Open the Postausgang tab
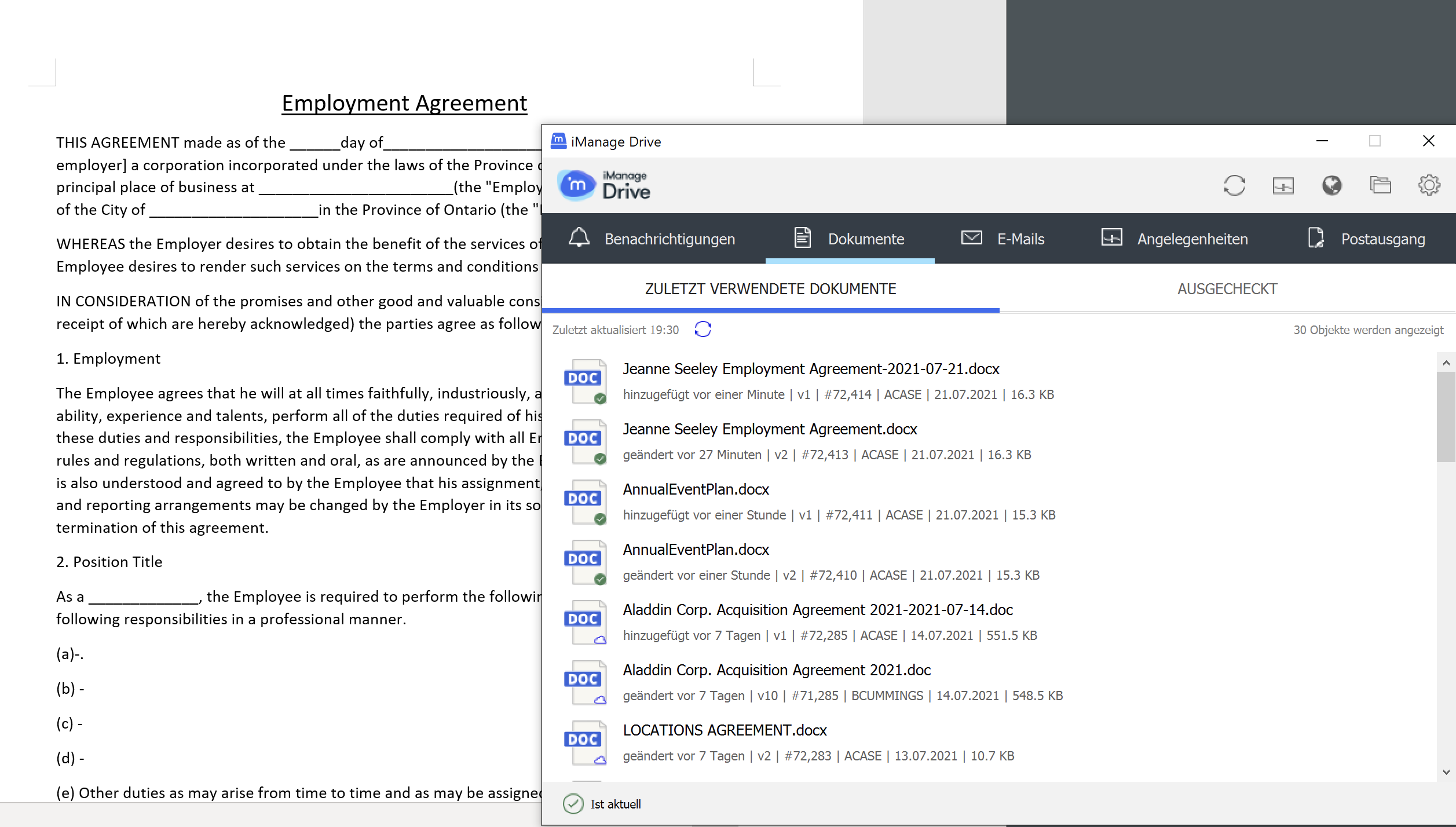This screenshot has width=1456, height=827. pyautogui.click(x=1366, y=239)
